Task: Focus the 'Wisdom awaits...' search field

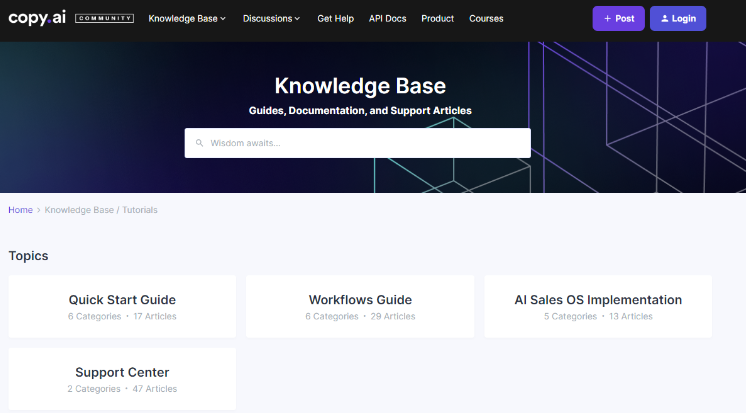Action: pyautogui.click(x=365, y=143)
